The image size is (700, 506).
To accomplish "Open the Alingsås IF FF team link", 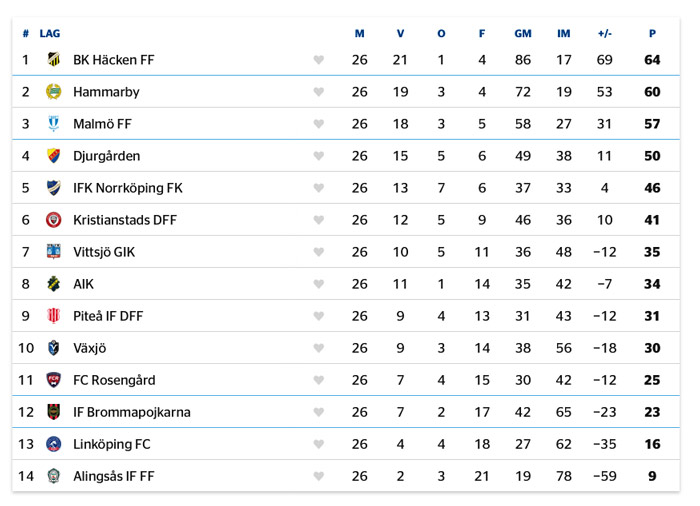I will coord(114,476).
